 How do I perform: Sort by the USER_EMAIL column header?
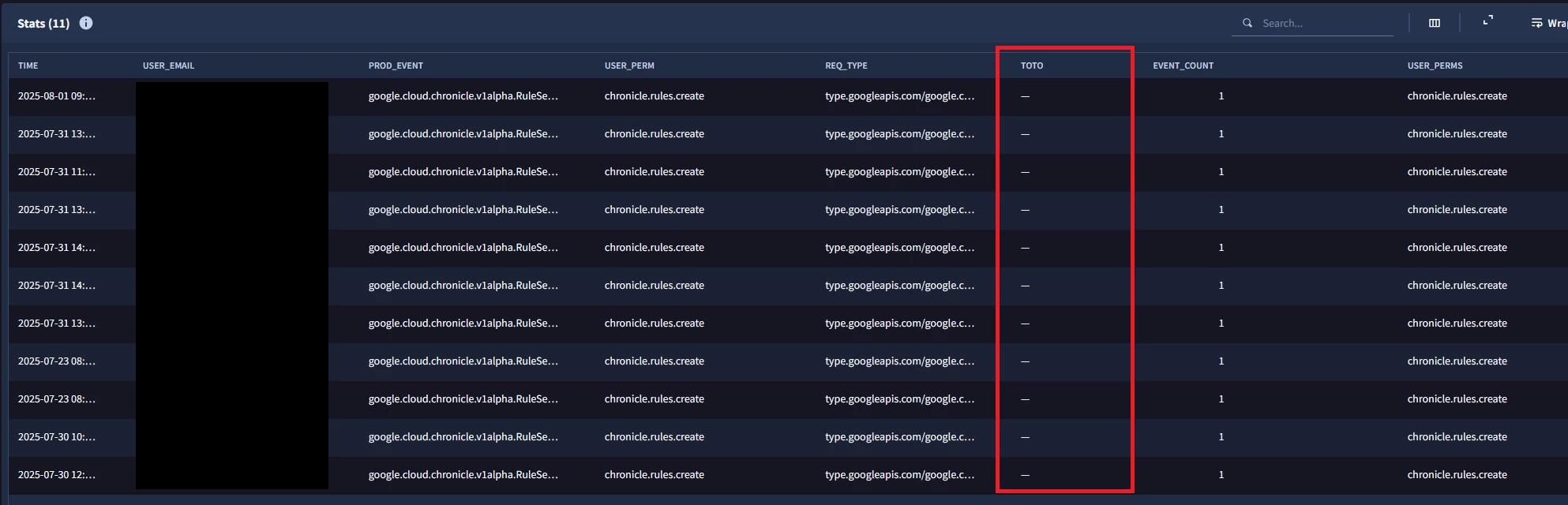click(x=168, y=65)
